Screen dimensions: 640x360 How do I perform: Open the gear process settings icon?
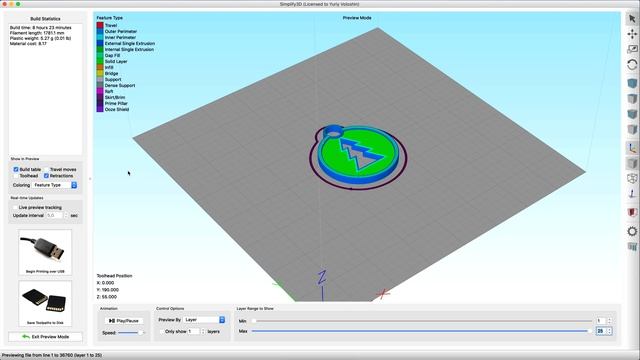[x=632, y=231]
